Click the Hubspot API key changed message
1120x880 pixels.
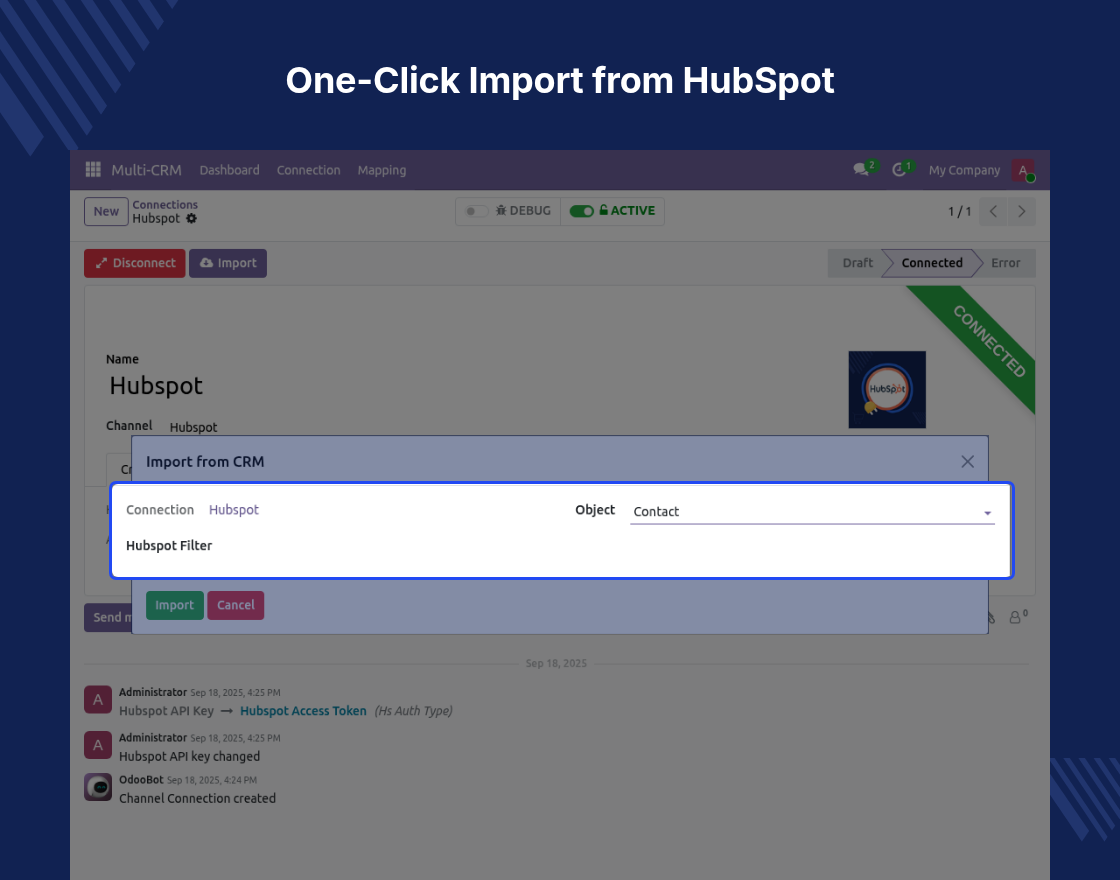point(189,756)
